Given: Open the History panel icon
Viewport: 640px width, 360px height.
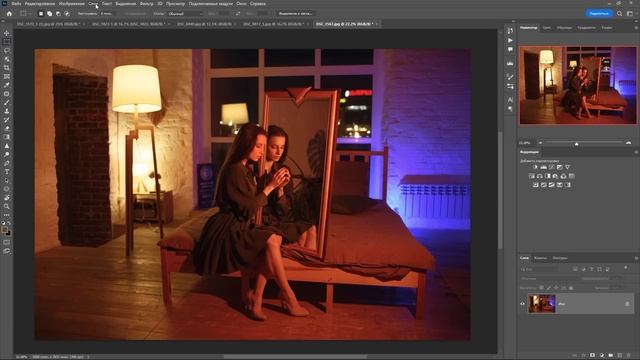Looking at the screenshot, I should (510, 31).
